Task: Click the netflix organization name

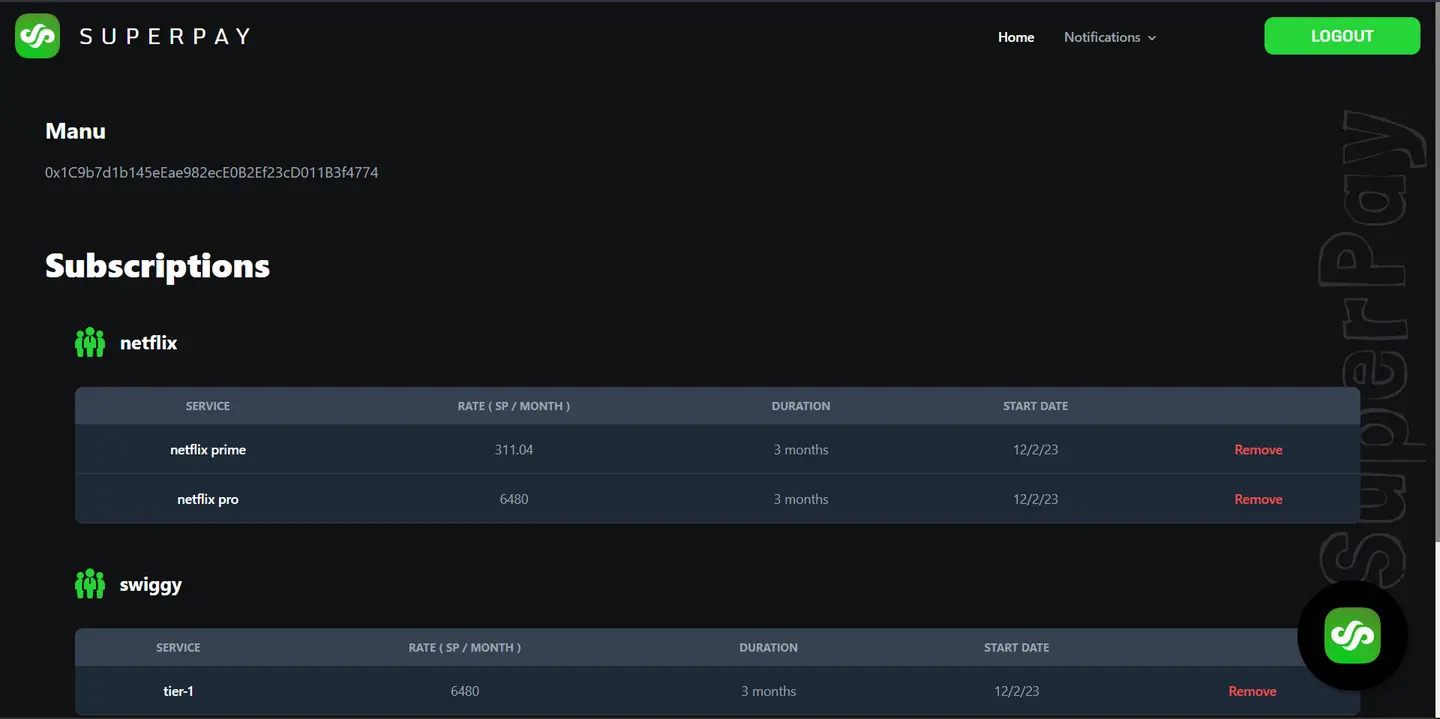Action: point(148,343)
